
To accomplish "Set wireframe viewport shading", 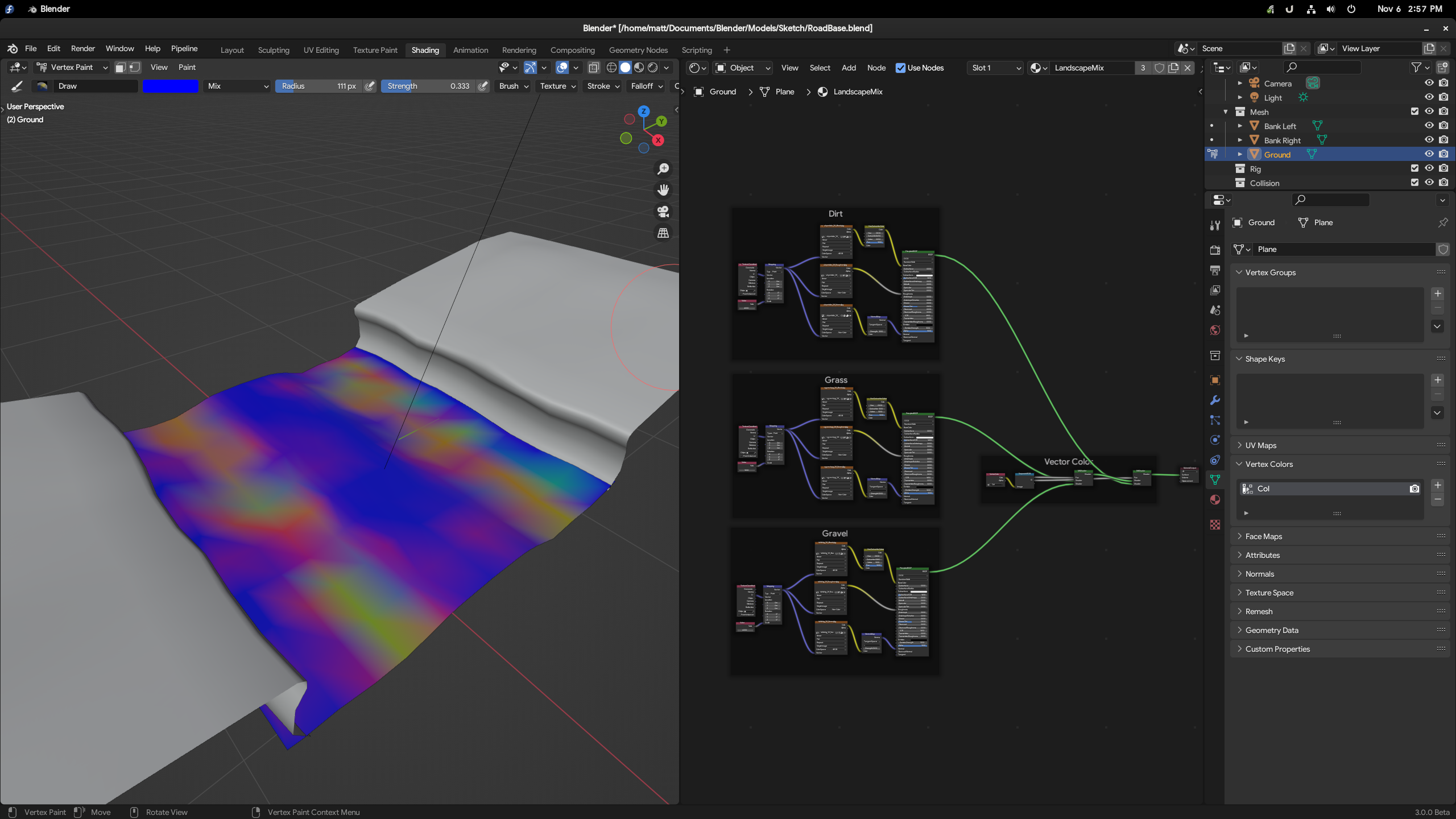I will [x=611, y=68].
